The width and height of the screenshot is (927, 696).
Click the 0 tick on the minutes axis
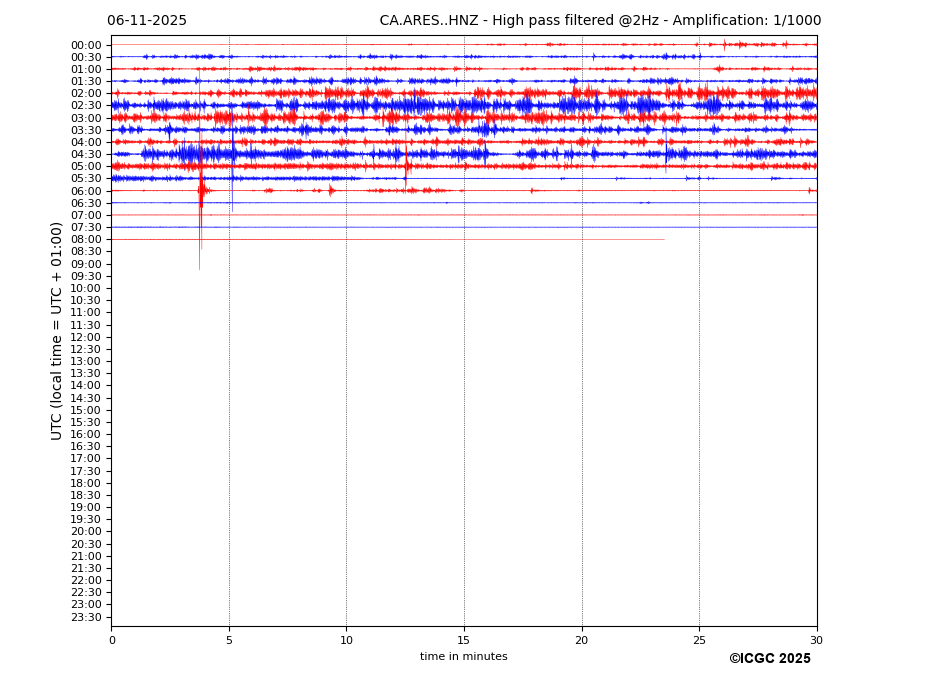pyautogui.click(x=112, y=640)
